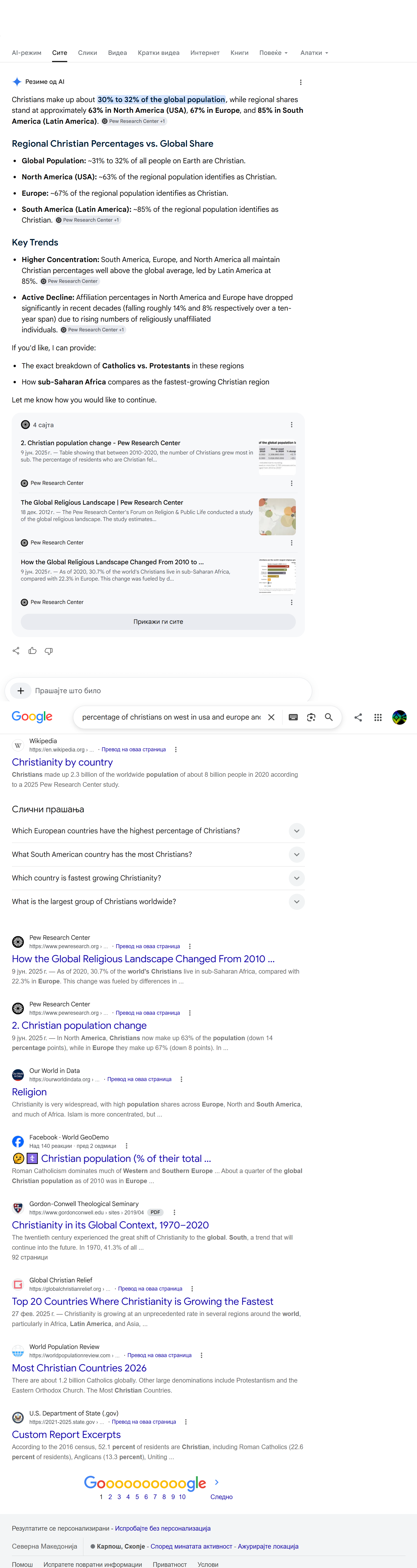
Task: Open the Google apps grid icon
Action: tap(378, 717)
